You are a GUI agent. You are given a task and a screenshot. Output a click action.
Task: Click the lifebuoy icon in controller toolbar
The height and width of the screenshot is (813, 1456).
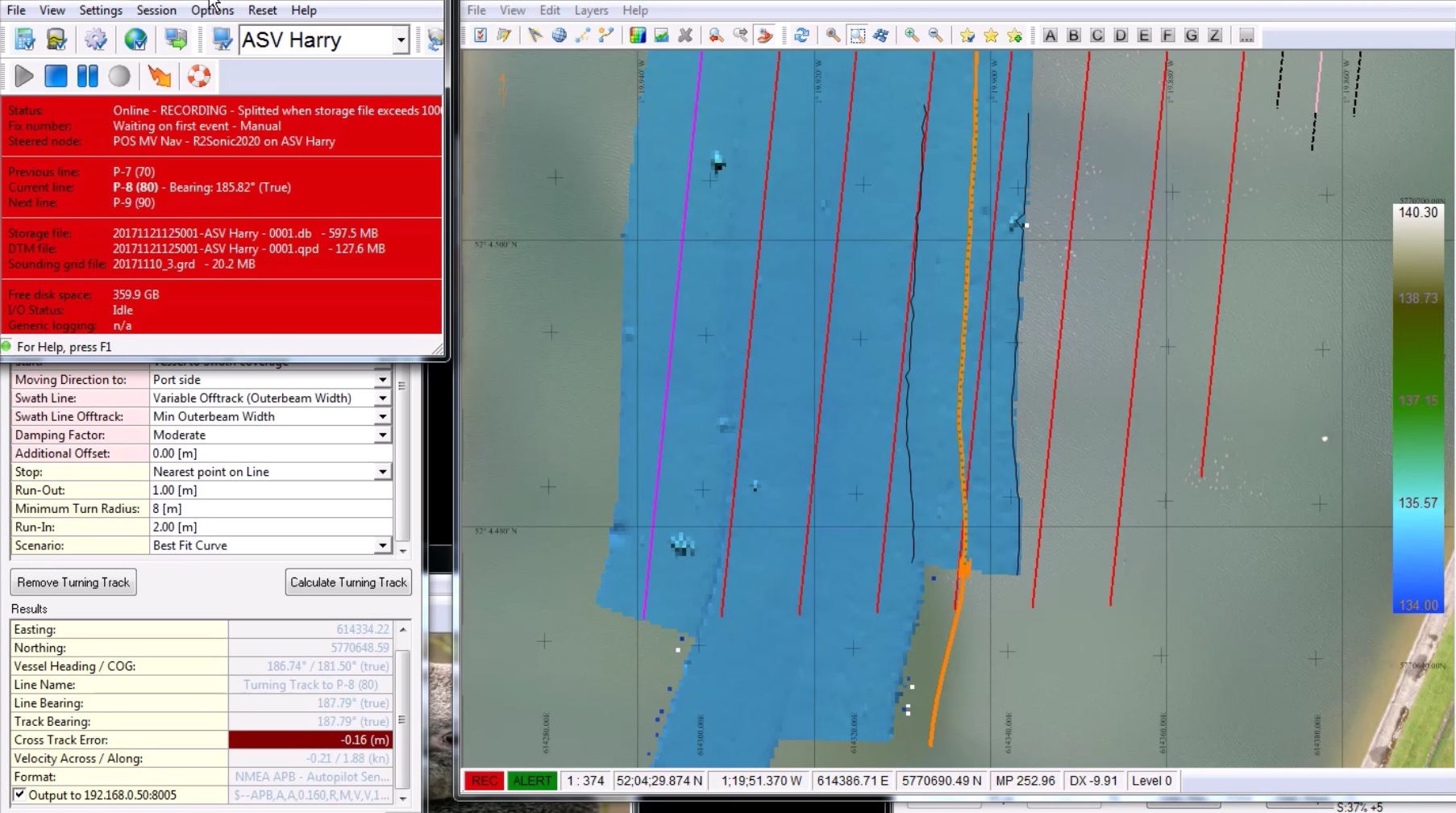pyautogui.click(x=198, y=77)
